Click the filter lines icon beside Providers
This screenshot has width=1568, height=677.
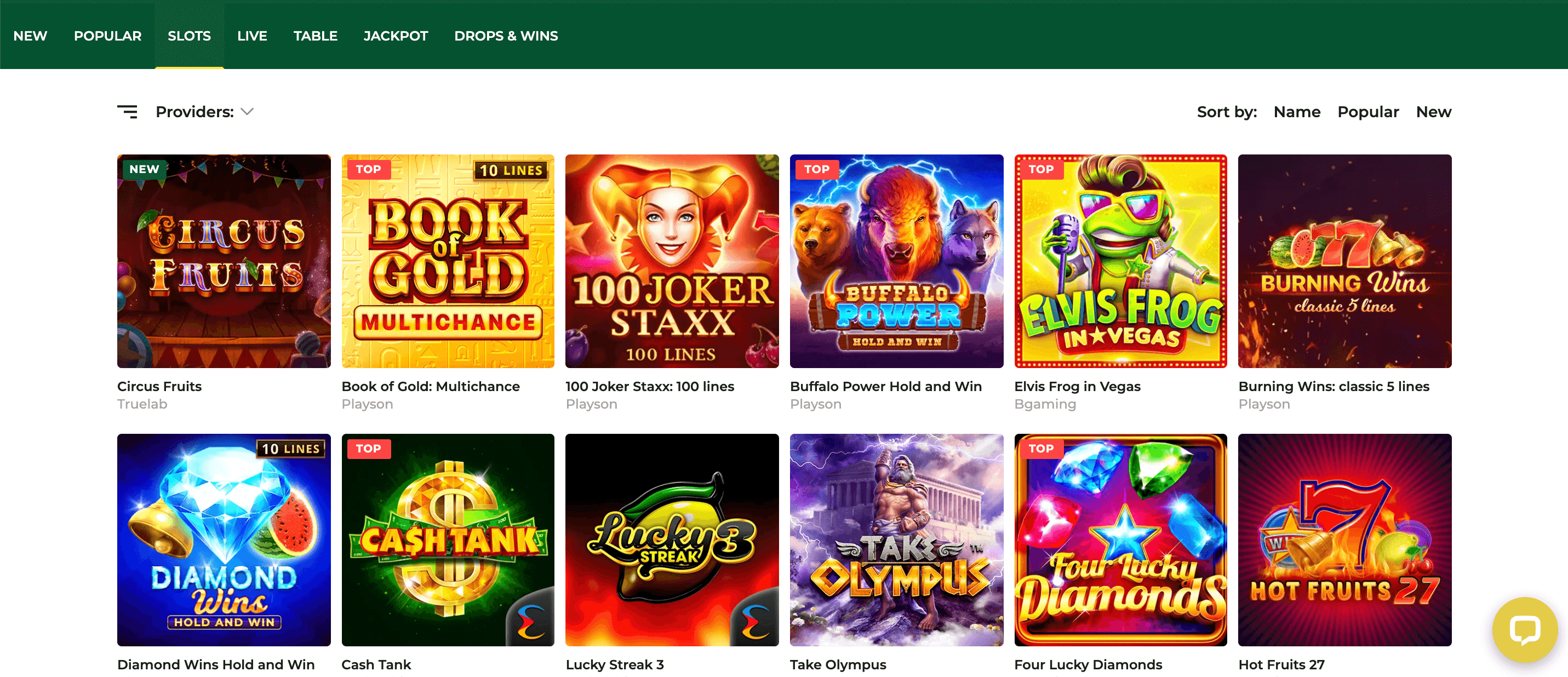(127, 112)
